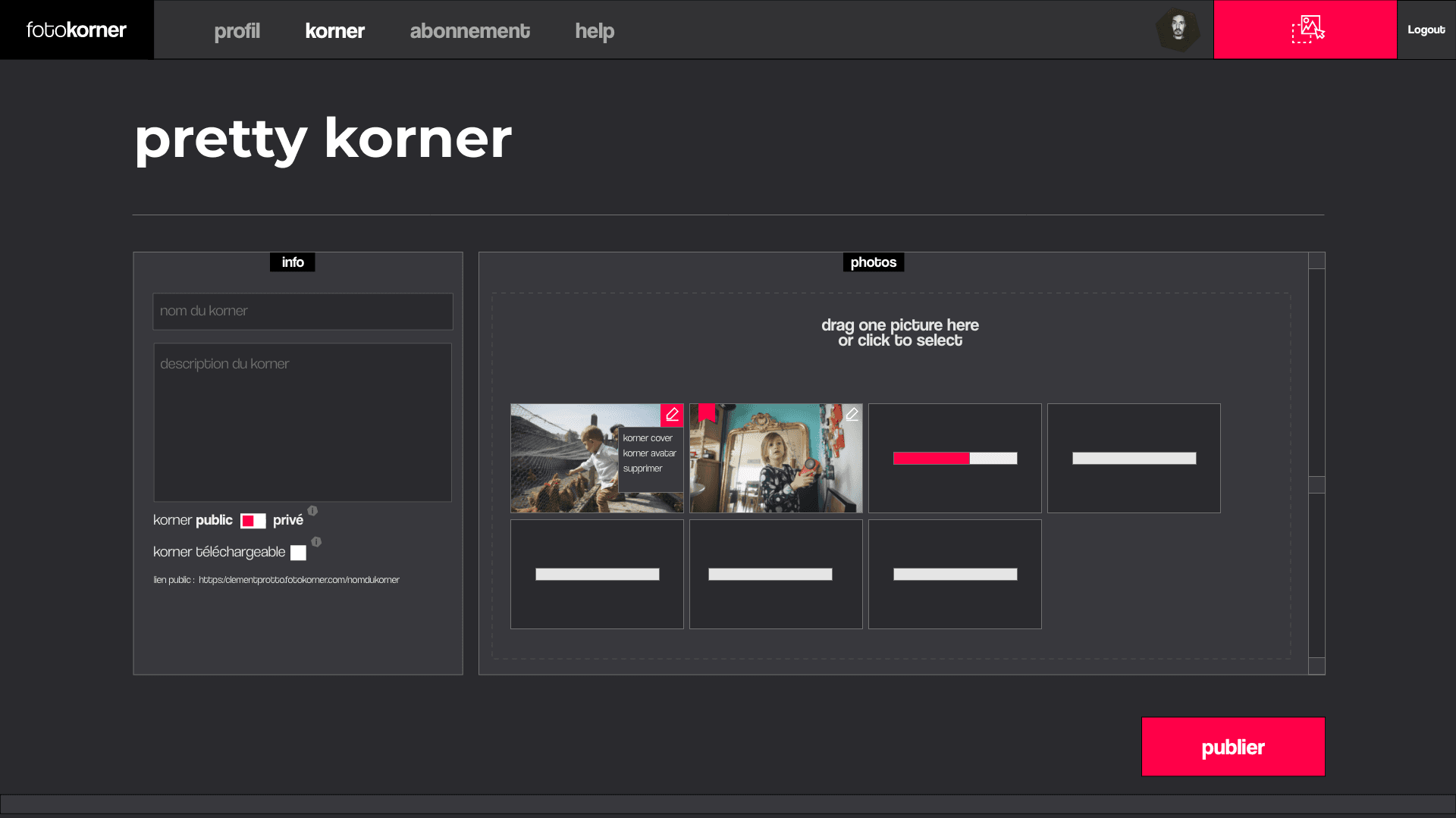Click the drag one picture here dropzone text
This screenshot has height=818, width=1456.
[900, 333]
